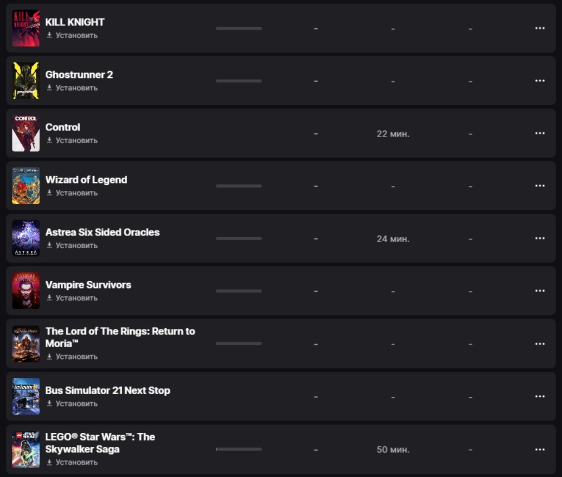Install Ghostrunner 2 via Установить link
562x477 pixels.
[x=72, y=88]
